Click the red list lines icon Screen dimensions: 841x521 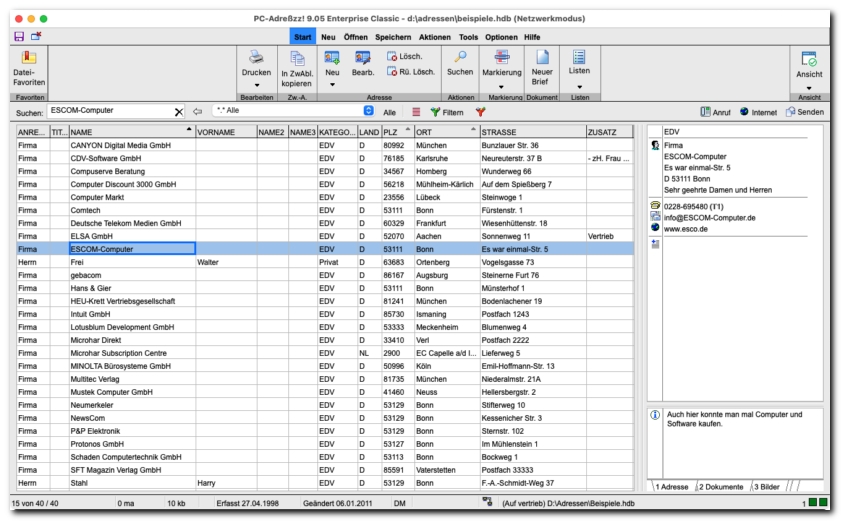416,112
